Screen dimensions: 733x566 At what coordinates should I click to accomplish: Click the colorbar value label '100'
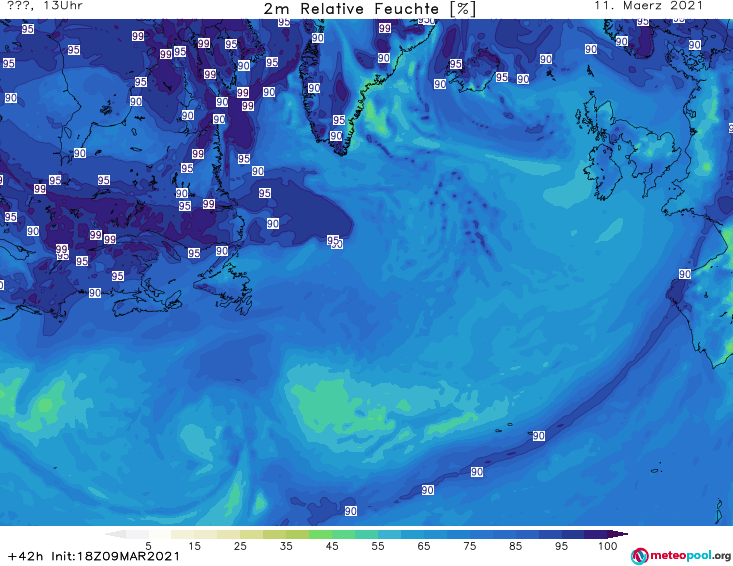(x=608, y=546)
